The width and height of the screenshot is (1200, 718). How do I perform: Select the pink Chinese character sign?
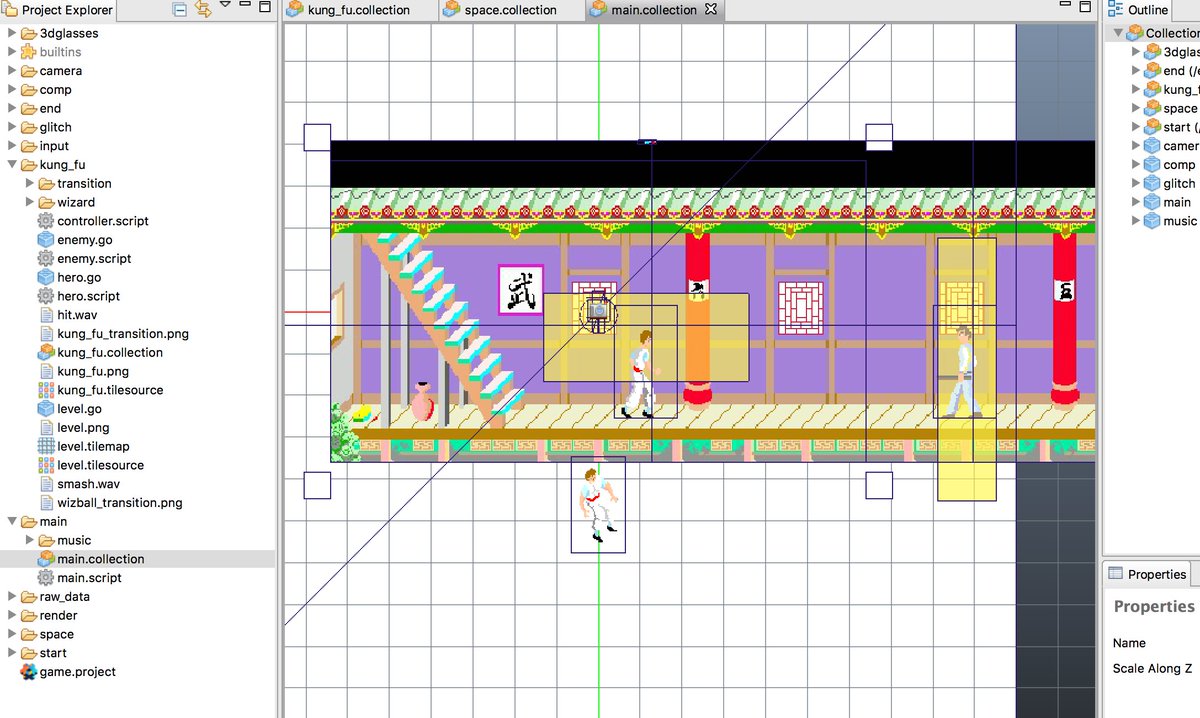521,290
